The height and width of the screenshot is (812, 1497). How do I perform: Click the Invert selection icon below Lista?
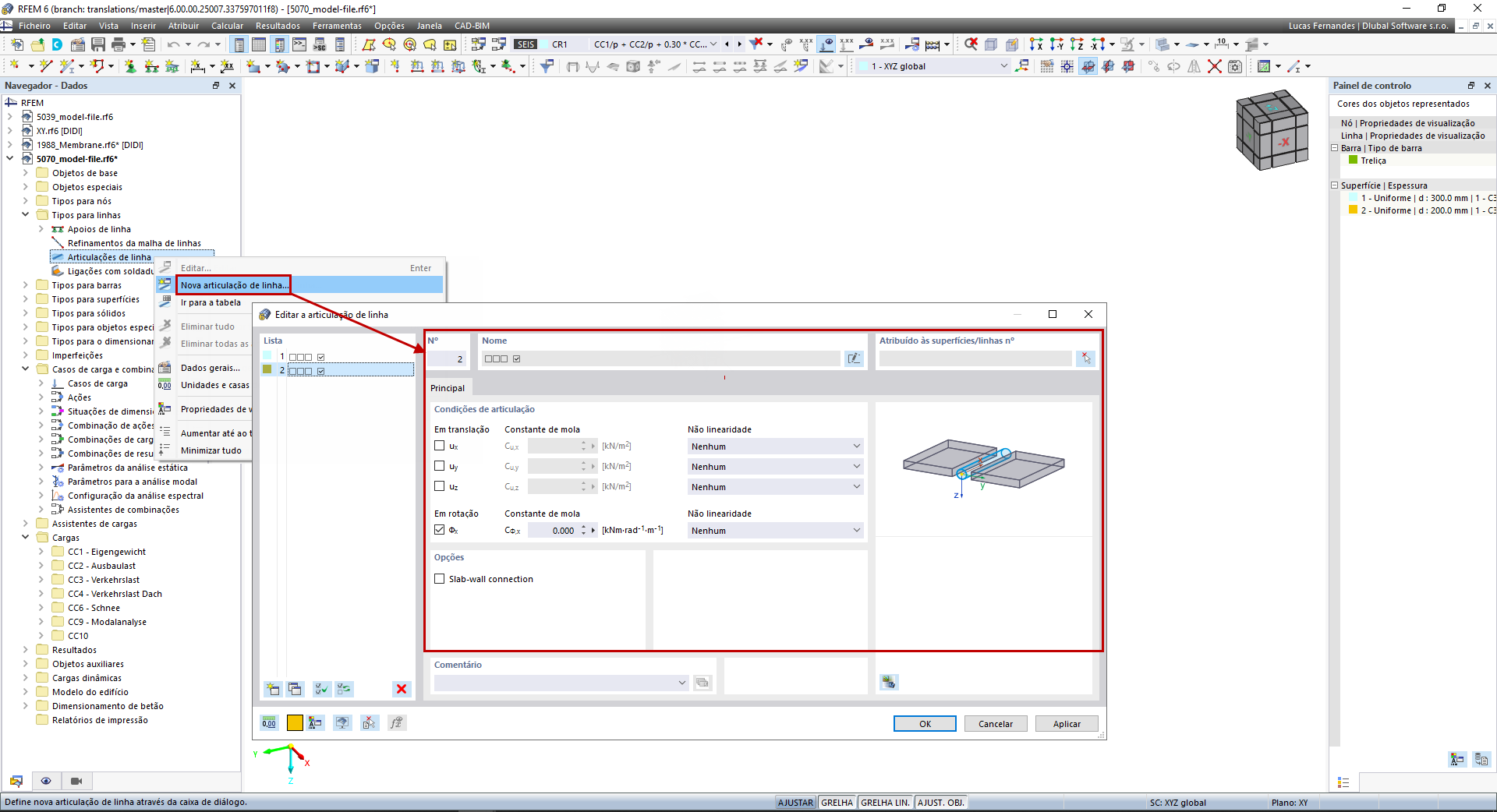click(344, 689)
